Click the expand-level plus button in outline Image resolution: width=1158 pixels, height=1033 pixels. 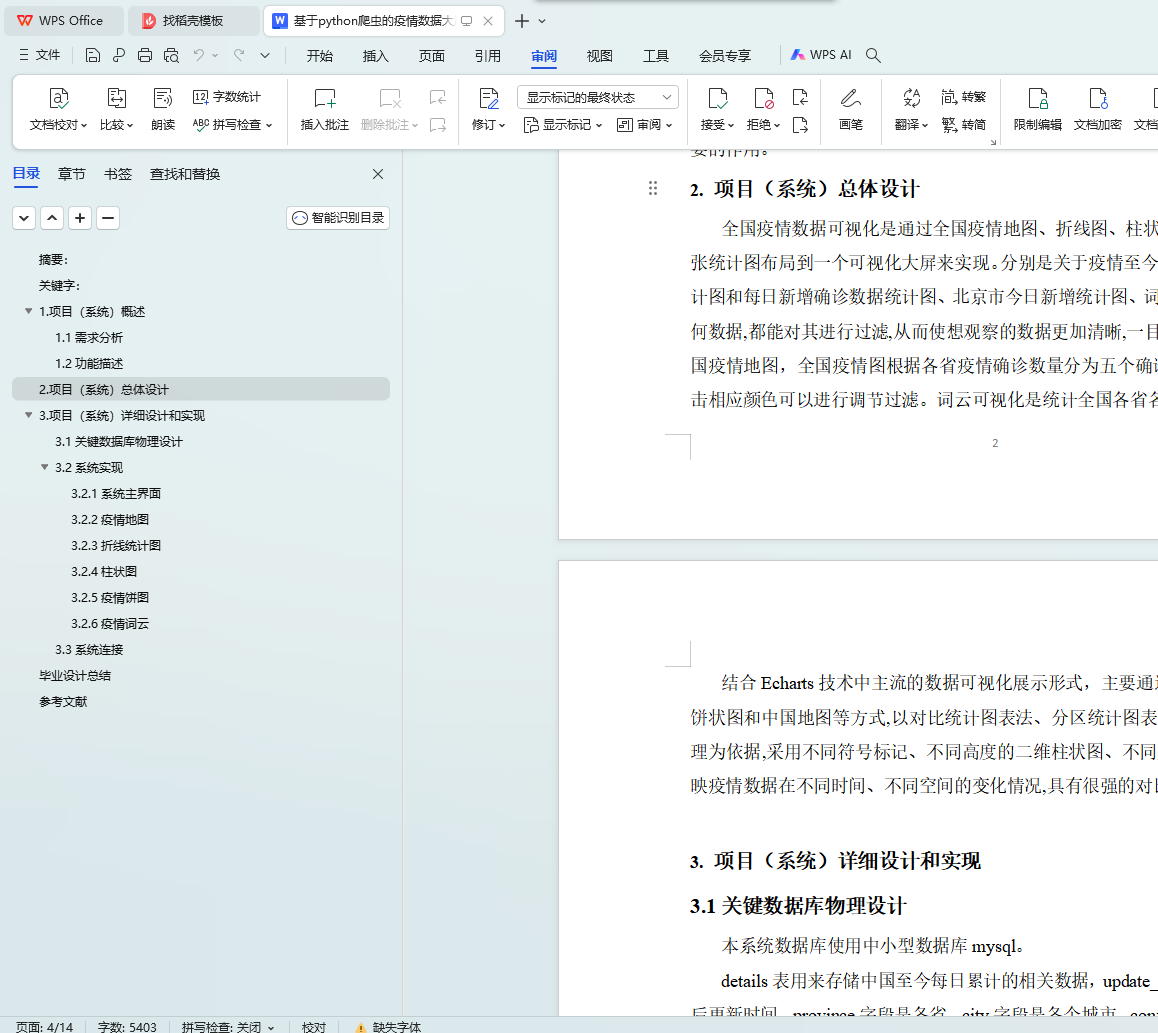click(x=80, y=218)
